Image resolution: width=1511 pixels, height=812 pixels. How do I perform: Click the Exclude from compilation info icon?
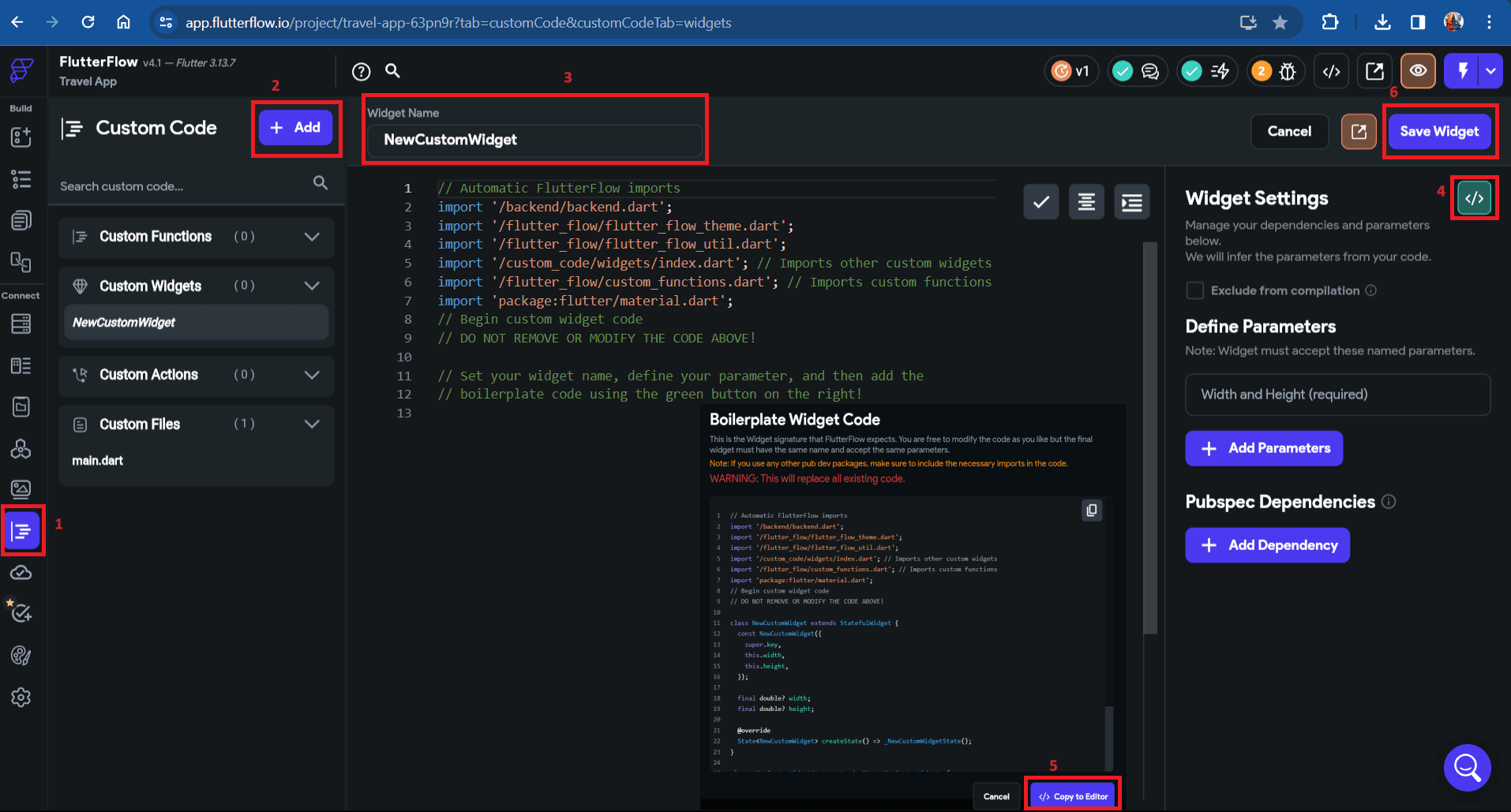(x=1371, y=290)
